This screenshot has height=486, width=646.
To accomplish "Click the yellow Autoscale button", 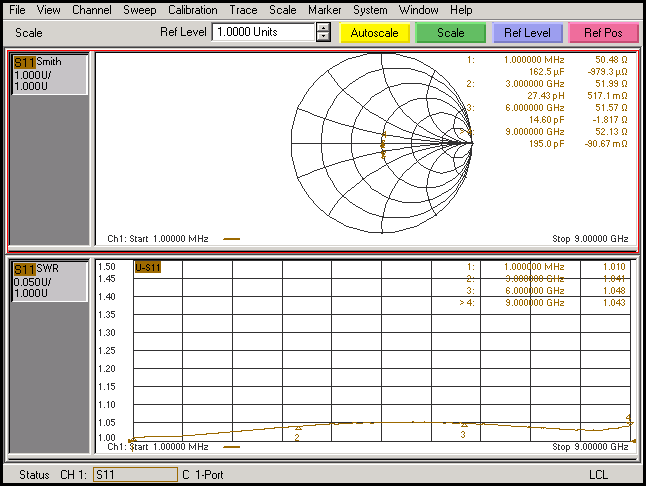I will tap(374, 33).
